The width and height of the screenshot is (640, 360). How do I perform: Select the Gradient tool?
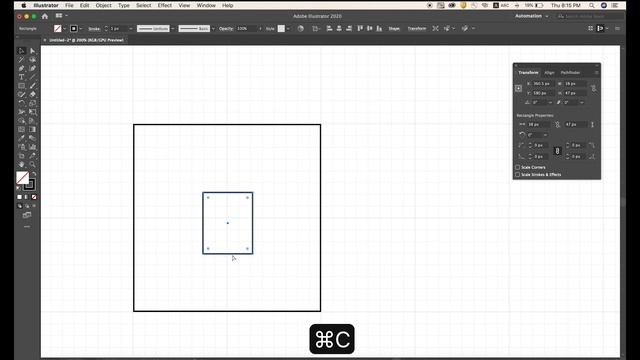33,129
